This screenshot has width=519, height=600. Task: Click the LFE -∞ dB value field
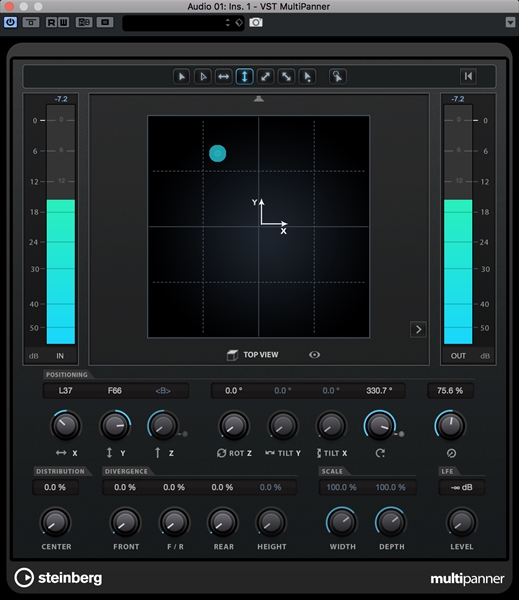462,487
